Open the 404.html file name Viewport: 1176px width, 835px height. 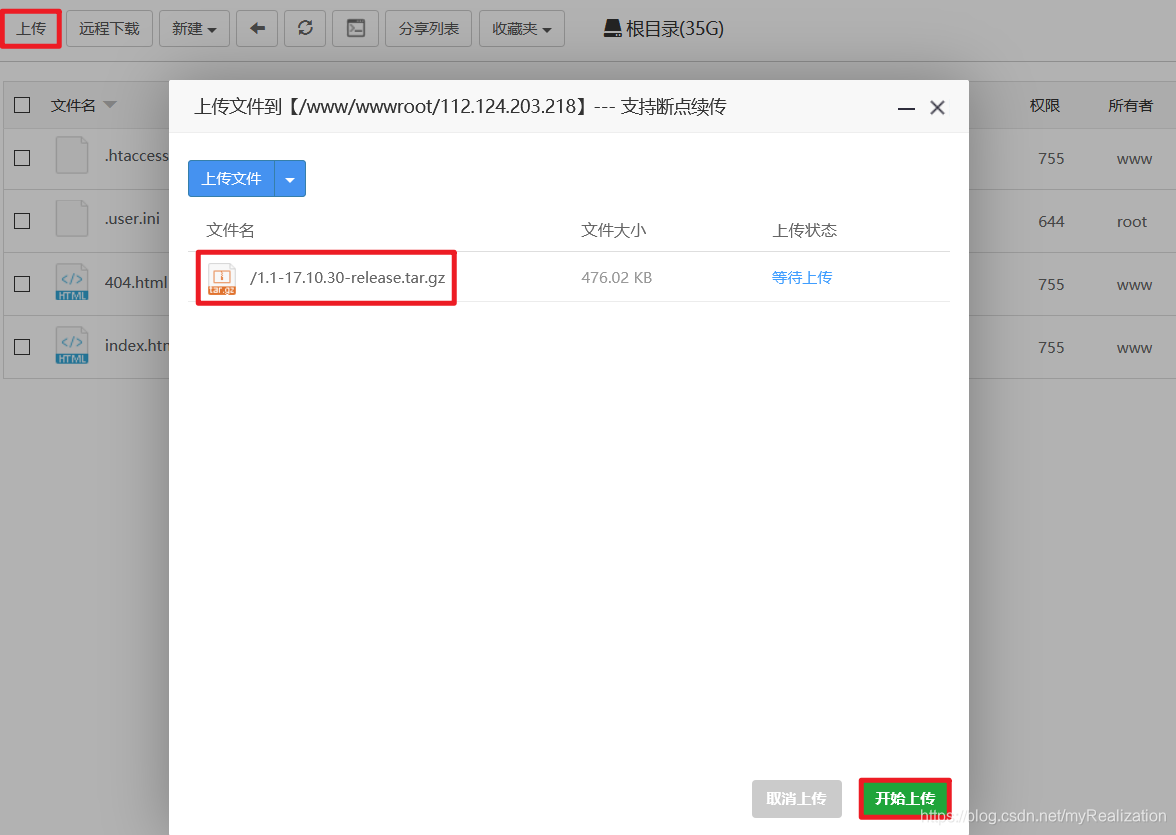pyautogui.click(x=136, y=282)
